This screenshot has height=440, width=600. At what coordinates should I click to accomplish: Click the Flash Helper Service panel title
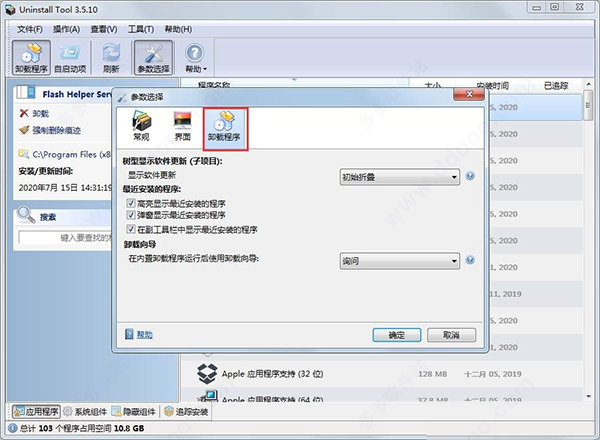pyautogui.click(x=77, y=94)
